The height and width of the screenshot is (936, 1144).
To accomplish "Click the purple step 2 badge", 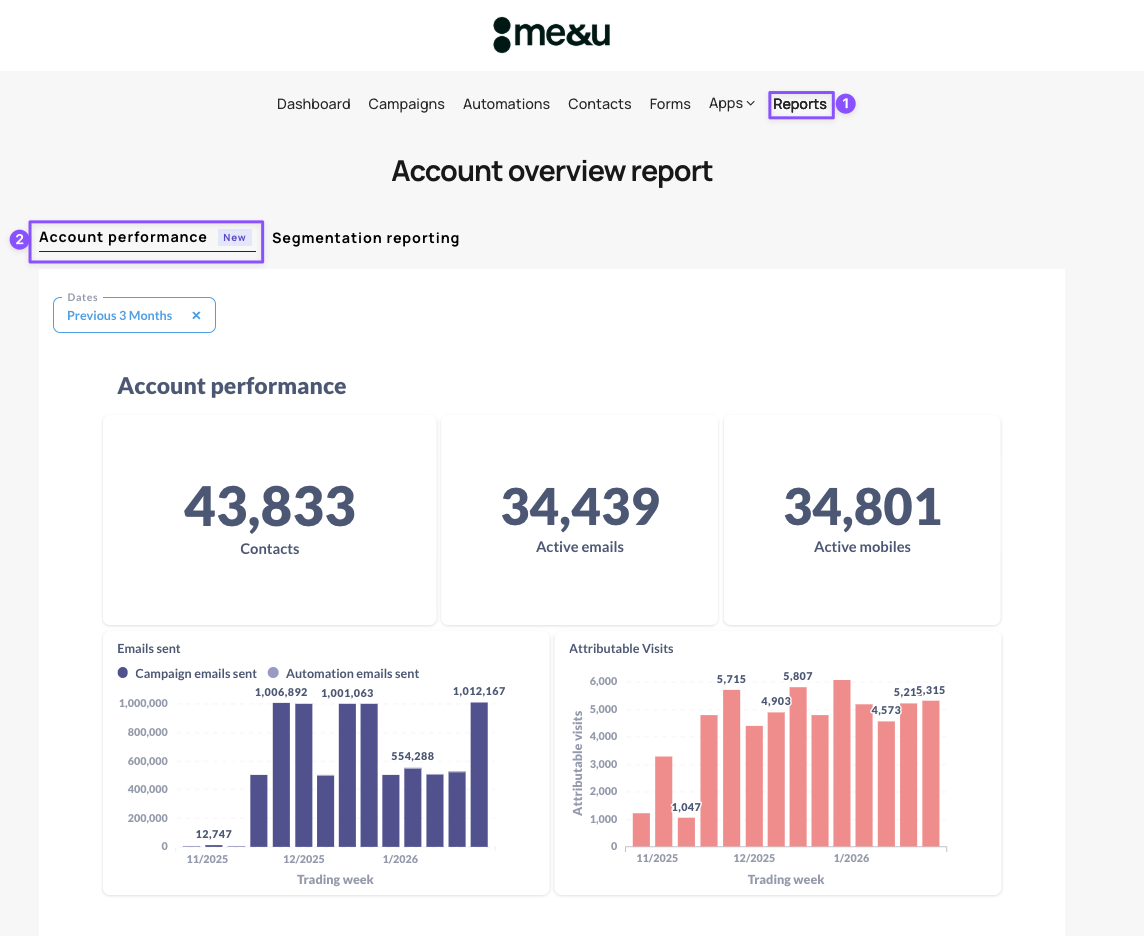I will pyautogui.click(x=18, y=239).
